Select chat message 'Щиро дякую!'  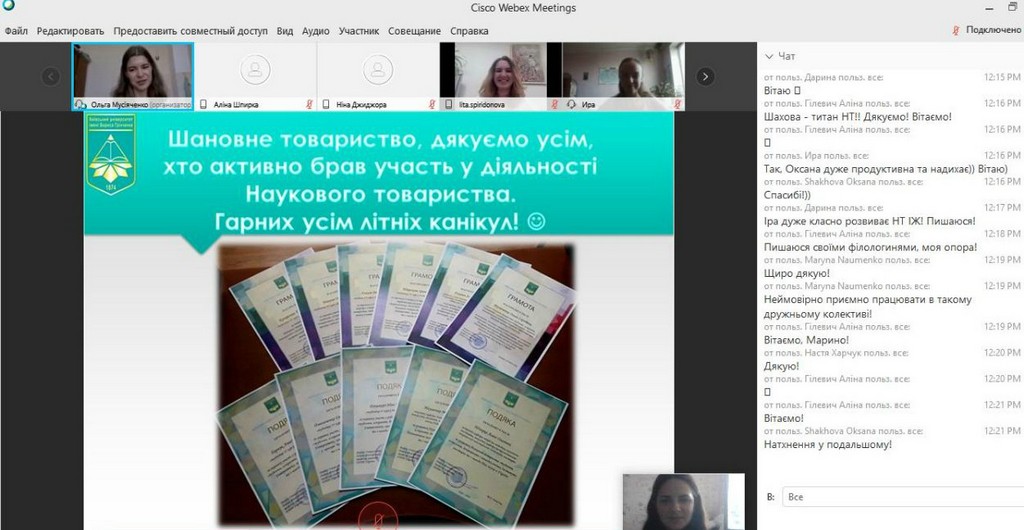point(797,273)
